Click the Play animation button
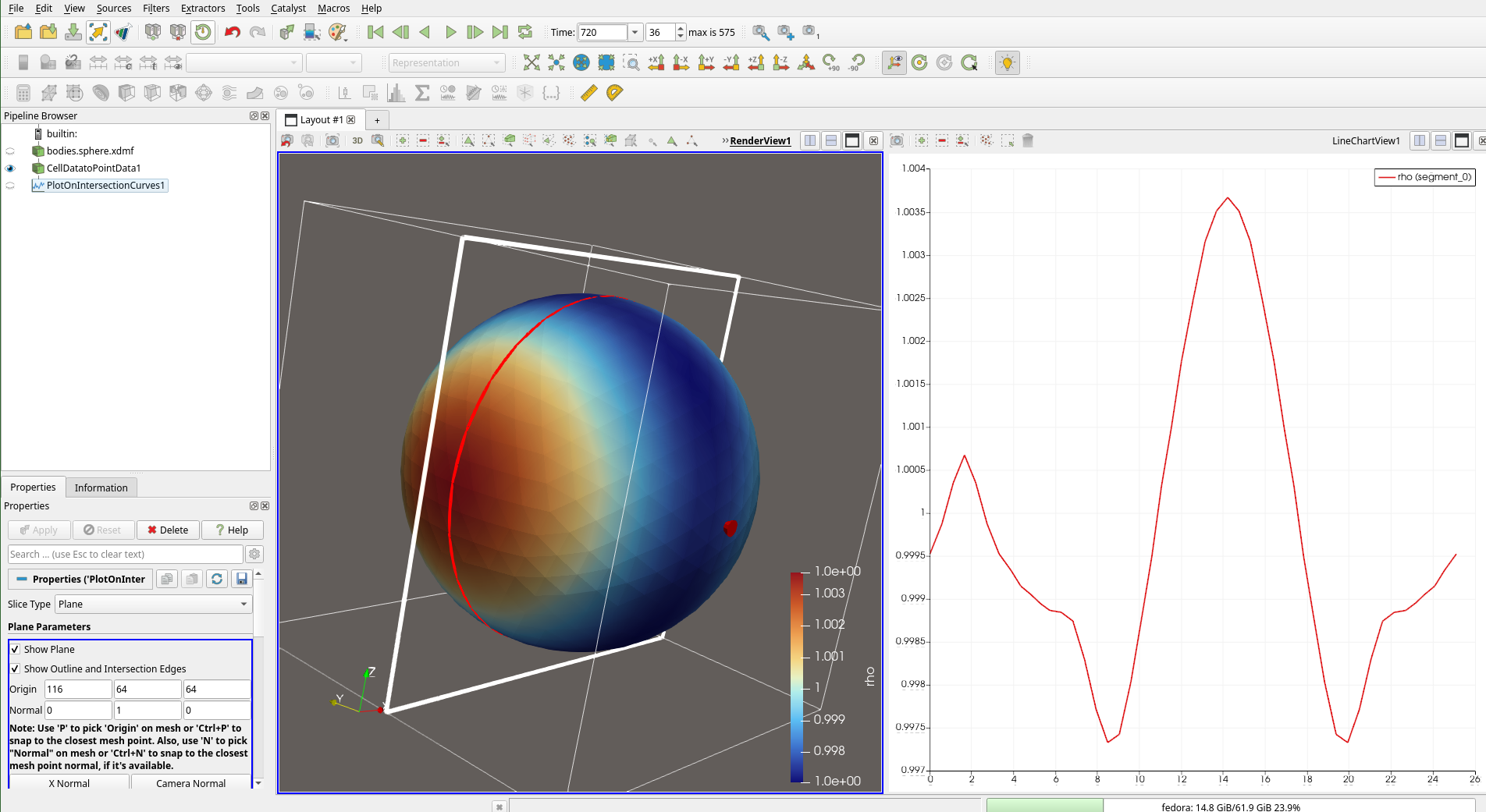This screenshot has width=1486, height=812. [x=450, y=32]
